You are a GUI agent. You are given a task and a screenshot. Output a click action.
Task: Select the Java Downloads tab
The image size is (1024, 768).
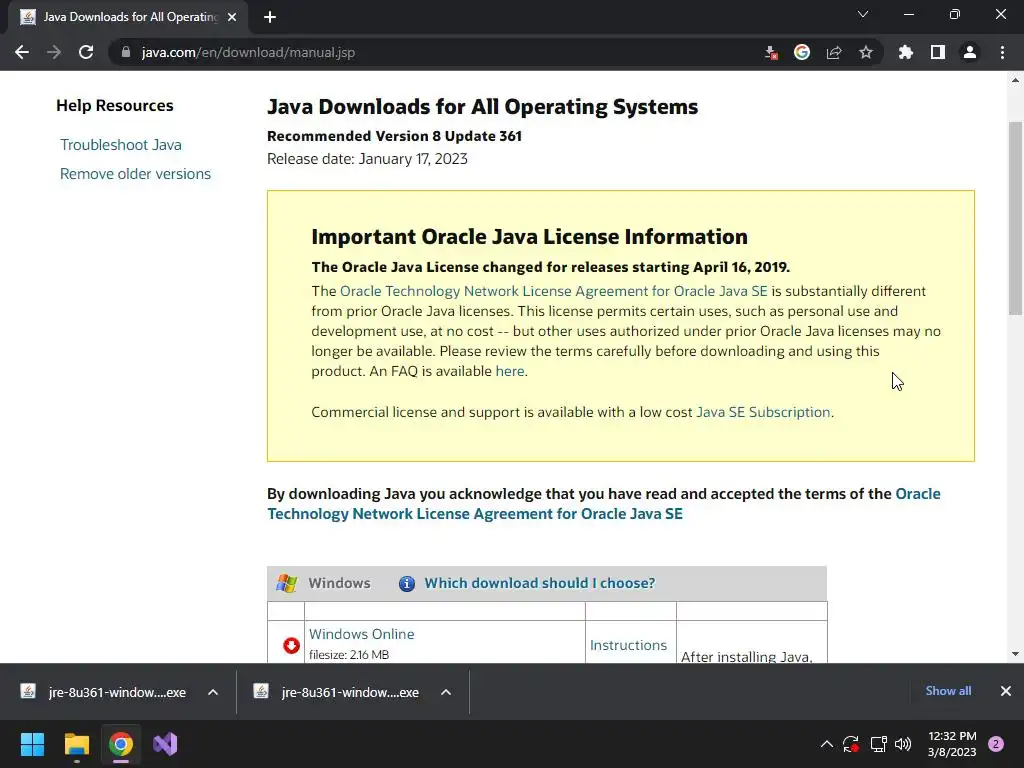click(128, 17)
